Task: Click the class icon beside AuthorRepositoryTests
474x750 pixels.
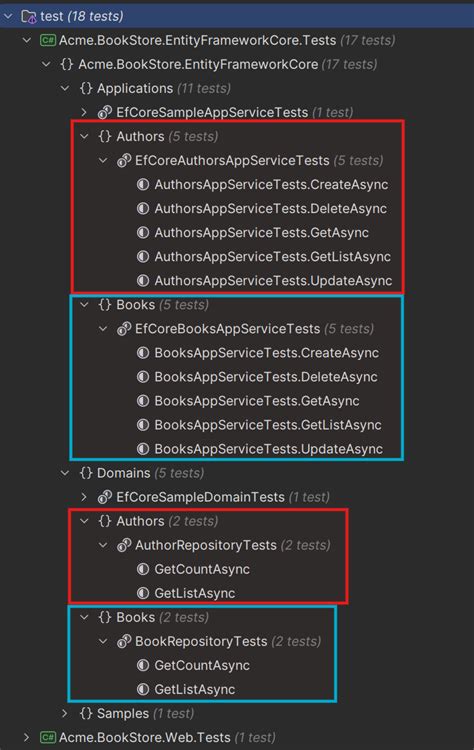Action: (x=124, y=545)
